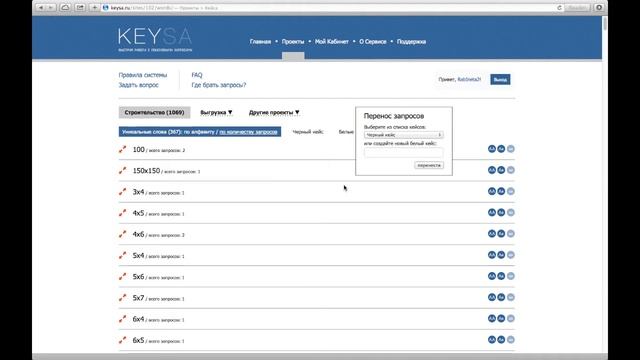Open the Где брать запросы? link
Screen dimensions: 640x360
point(219,85)
